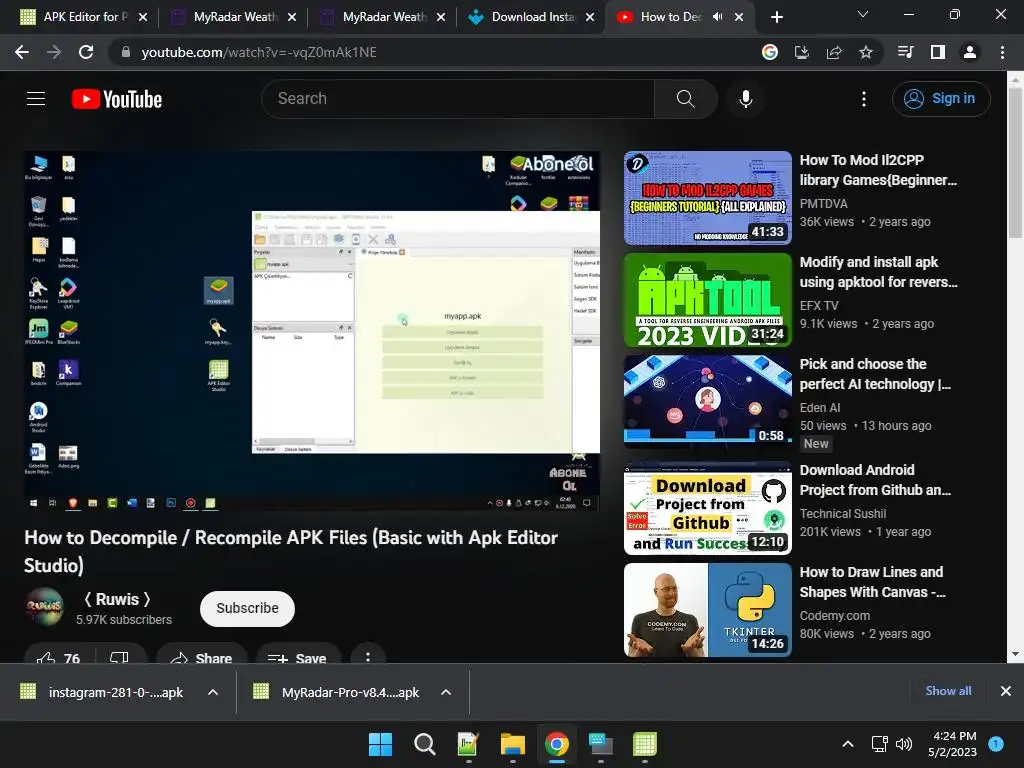Screen dimensions: 1024x768
Task: Click the Share button under video
Action: click(202, 655)
